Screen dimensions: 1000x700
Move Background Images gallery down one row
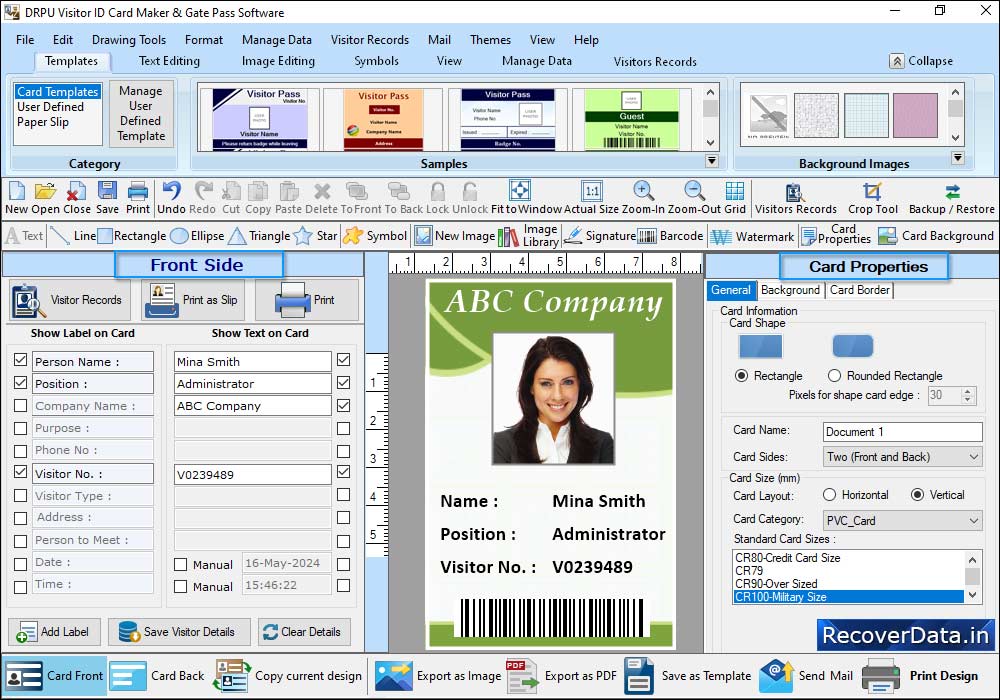click(x=955, y=137)
